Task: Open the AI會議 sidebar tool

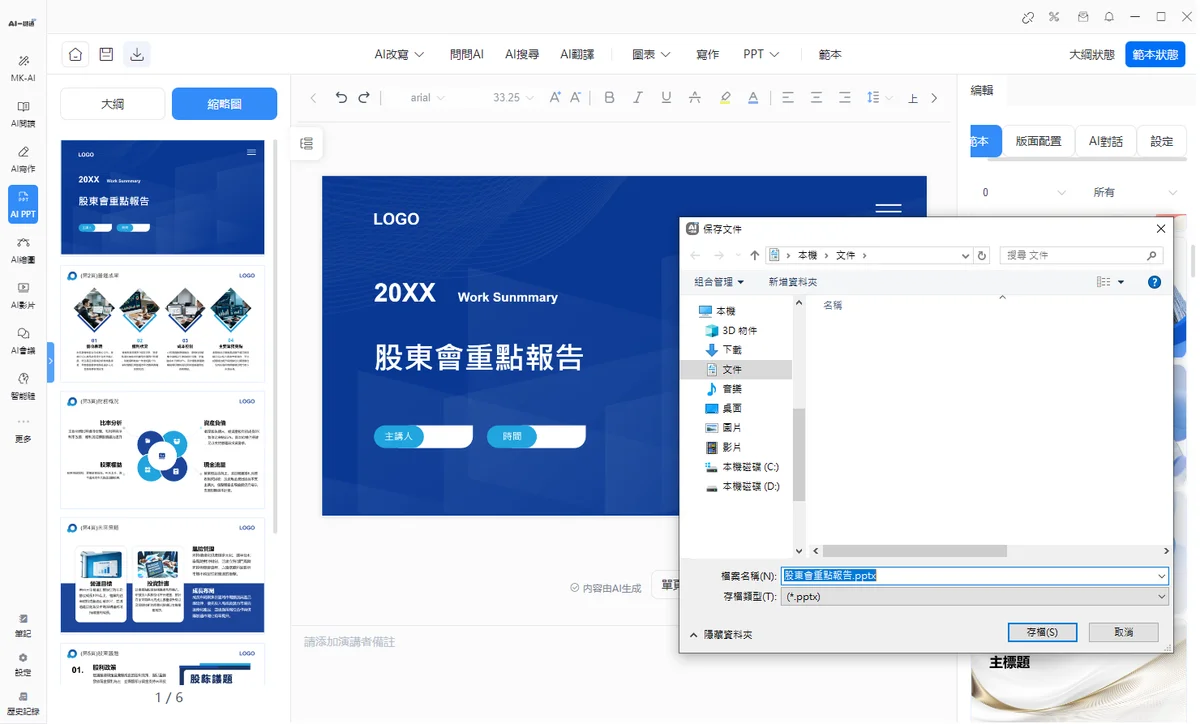Action: pos(22,339)
